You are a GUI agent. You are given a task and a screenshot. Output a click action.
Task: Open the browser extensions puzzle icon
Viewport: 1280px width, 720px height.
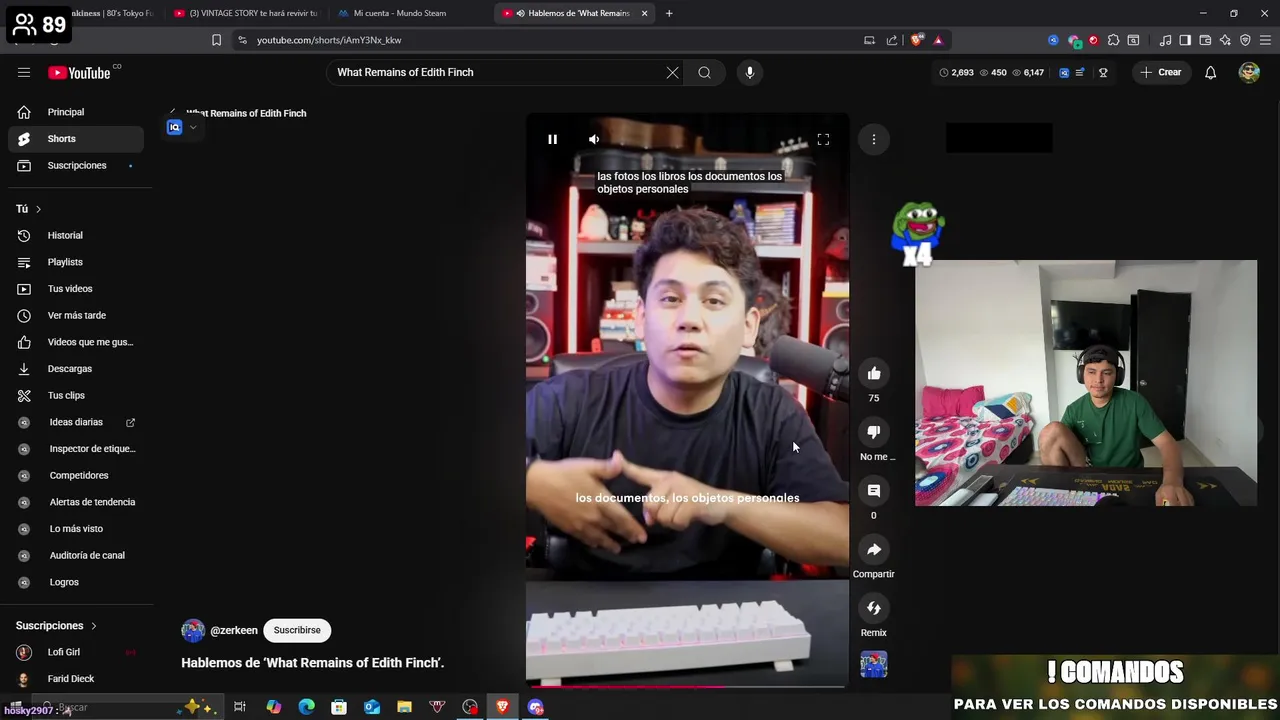click(x=1113, y=40)
